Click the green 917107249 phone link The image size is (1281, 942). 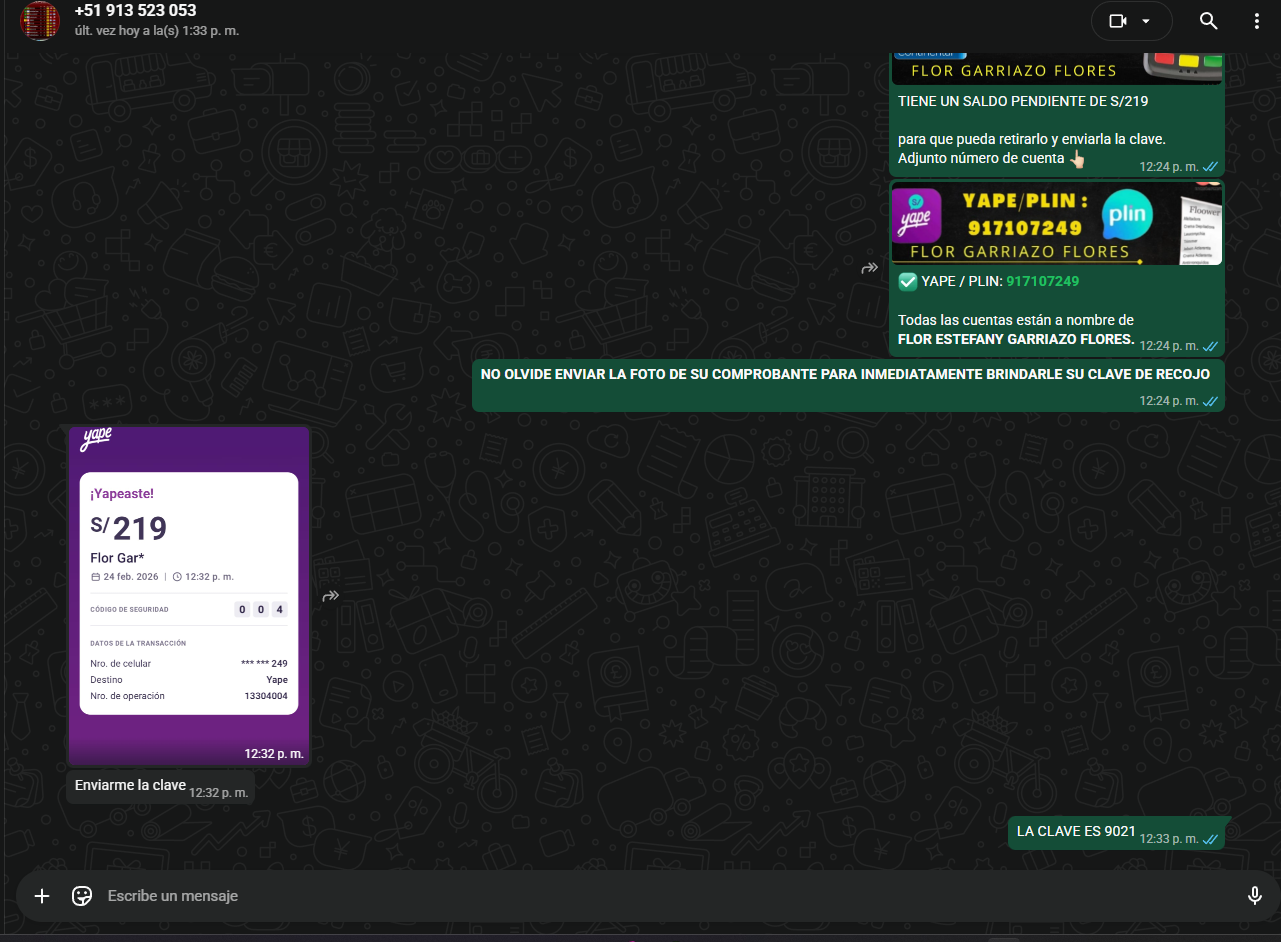point(1042,281)
